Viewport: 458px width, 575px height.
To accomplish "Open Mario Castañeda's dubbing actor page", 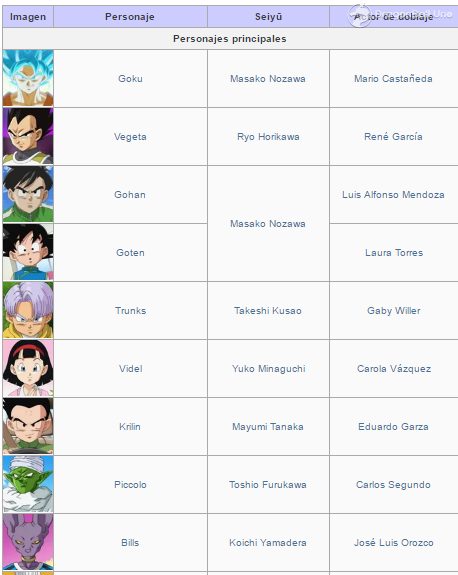I will click(393, 78).
